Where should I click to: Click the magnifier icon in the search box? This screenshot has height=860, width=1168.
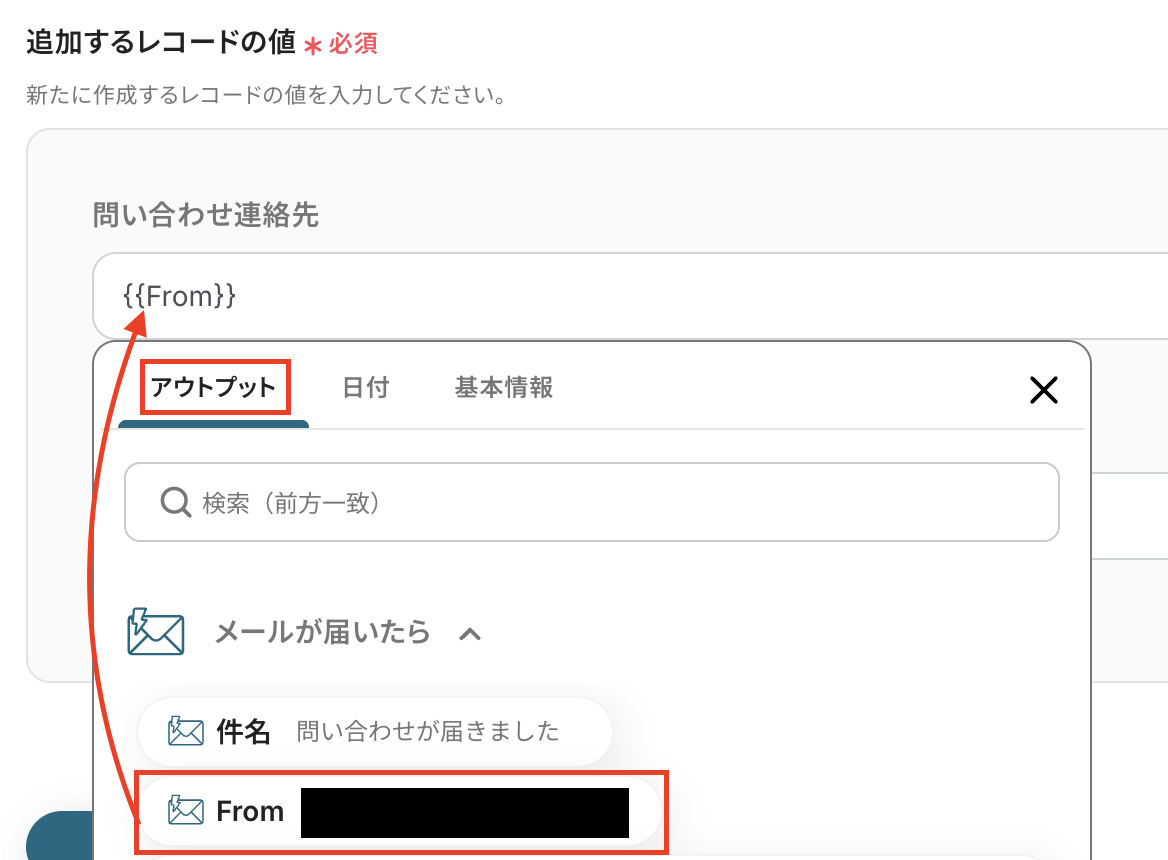point(175,502)
